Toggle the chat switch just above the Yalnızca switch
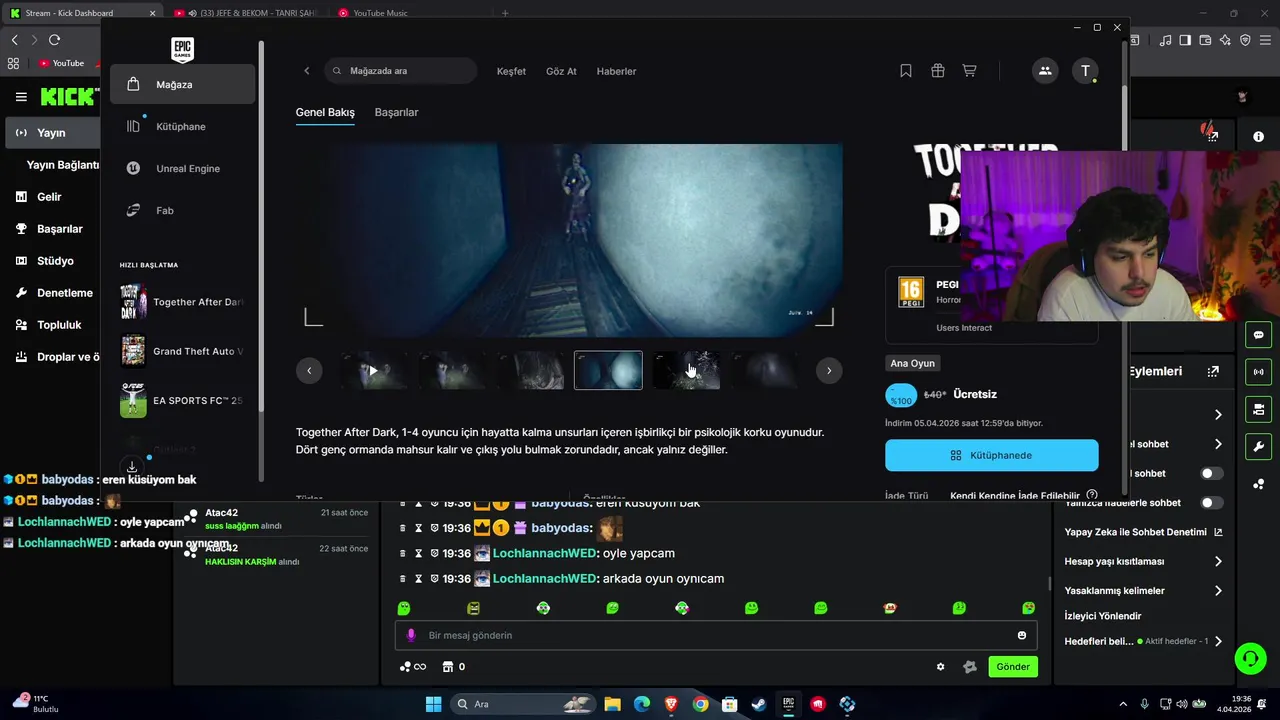 1212,473
